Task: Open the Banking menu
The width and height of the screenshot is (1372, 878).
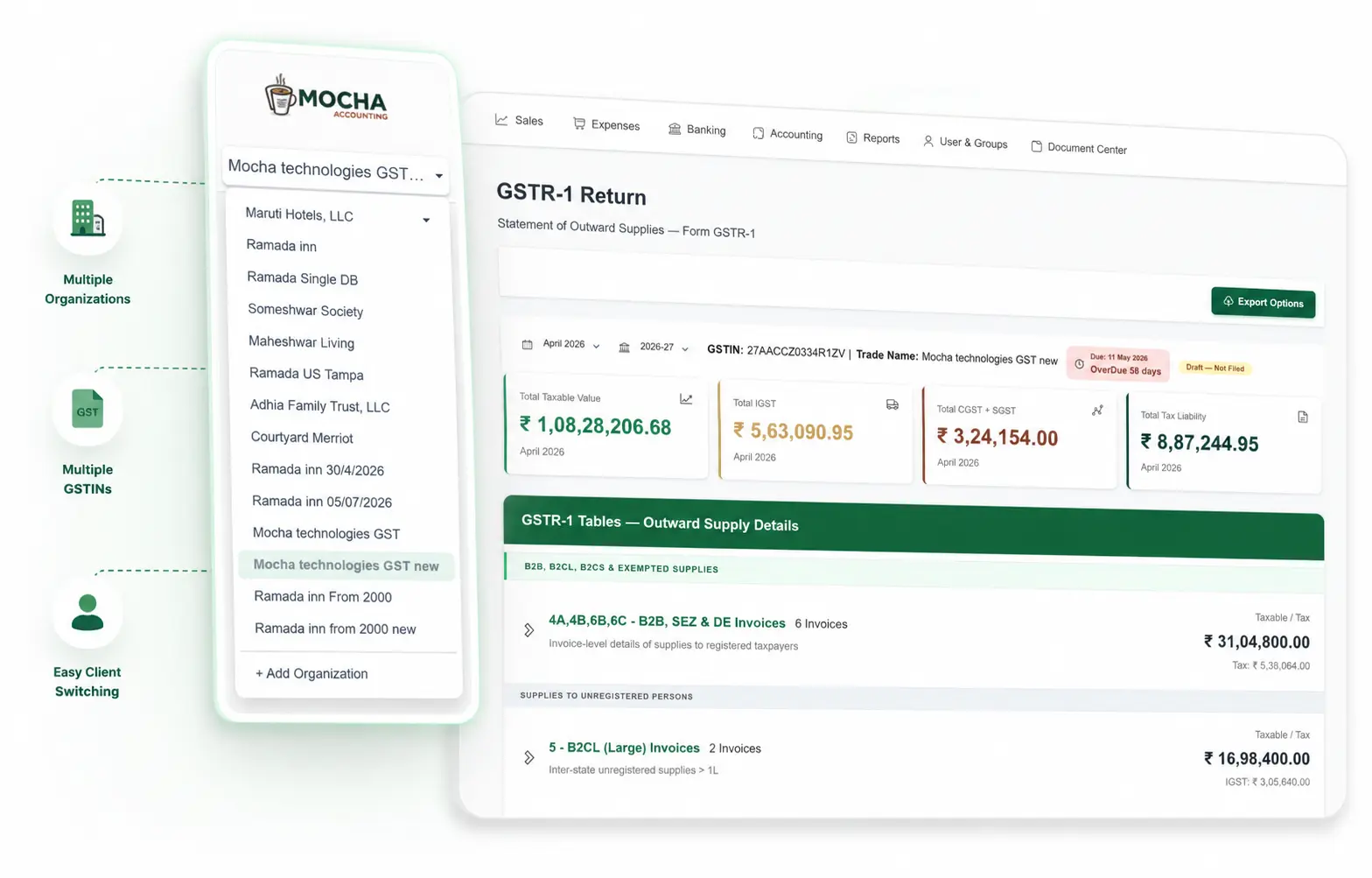Action: click(697, 130)
